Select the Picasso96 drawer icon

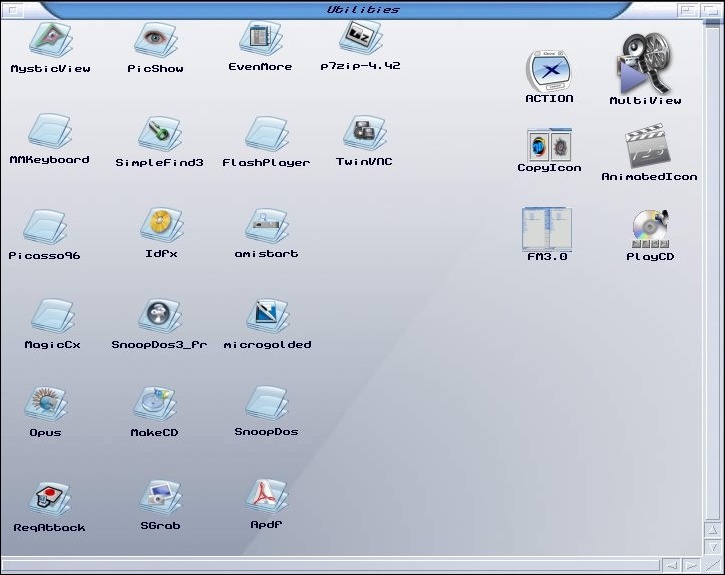(45, 227)
